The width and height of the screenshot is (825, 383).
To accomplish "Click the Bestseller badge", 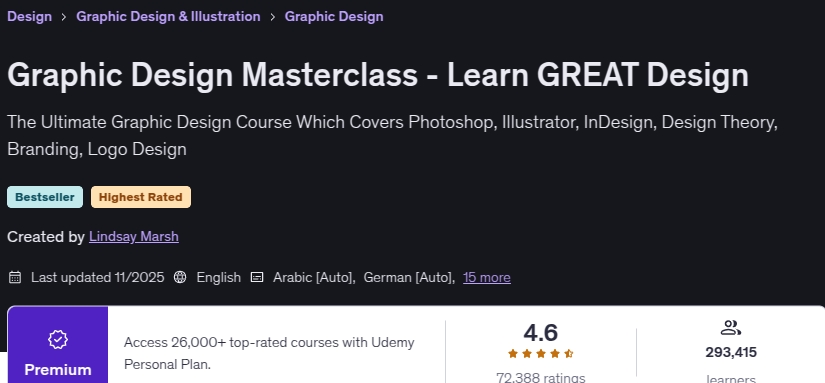I will click(x=45, y=197).
